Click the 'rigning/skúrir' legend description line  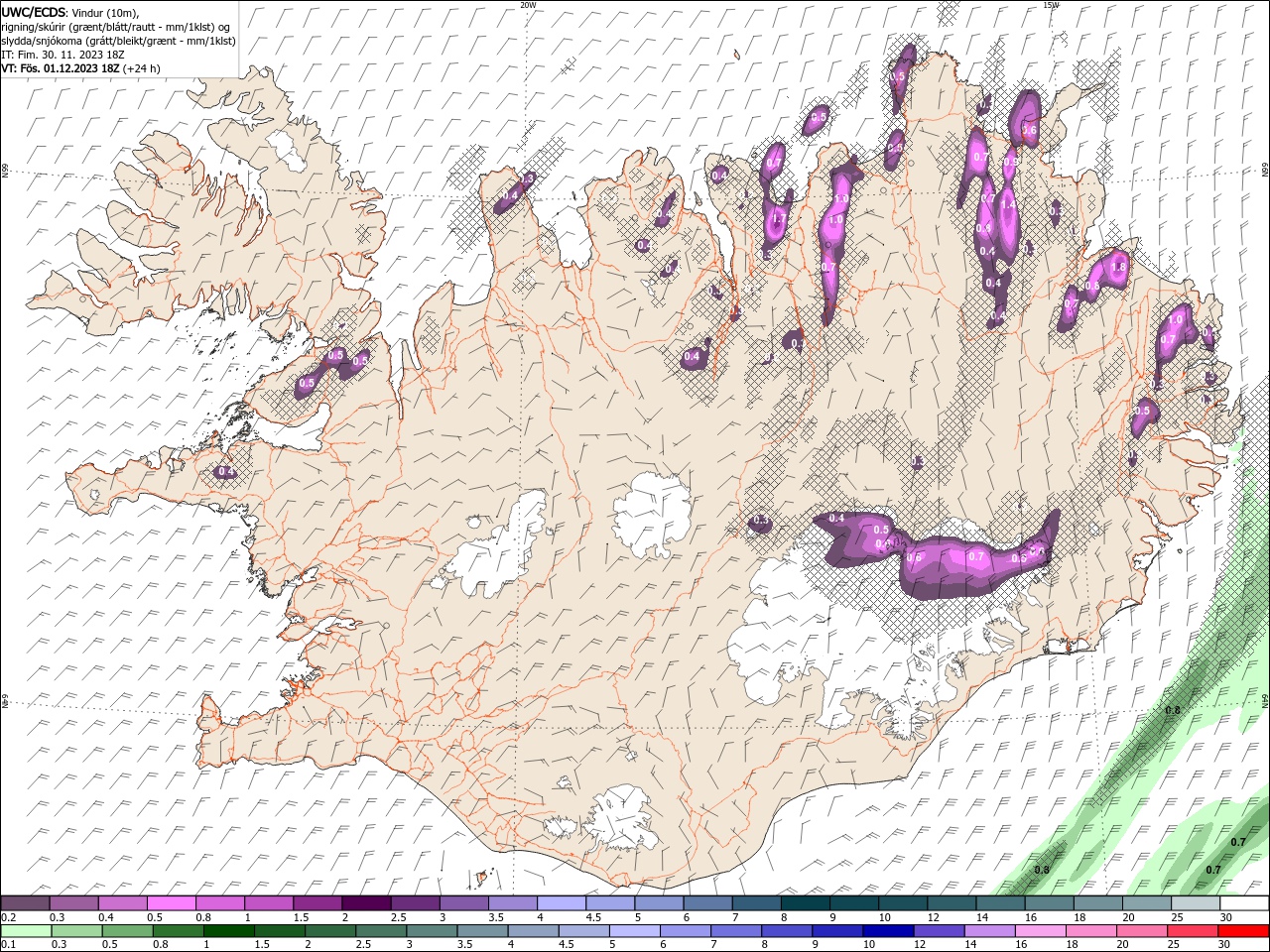pos(114,27)
